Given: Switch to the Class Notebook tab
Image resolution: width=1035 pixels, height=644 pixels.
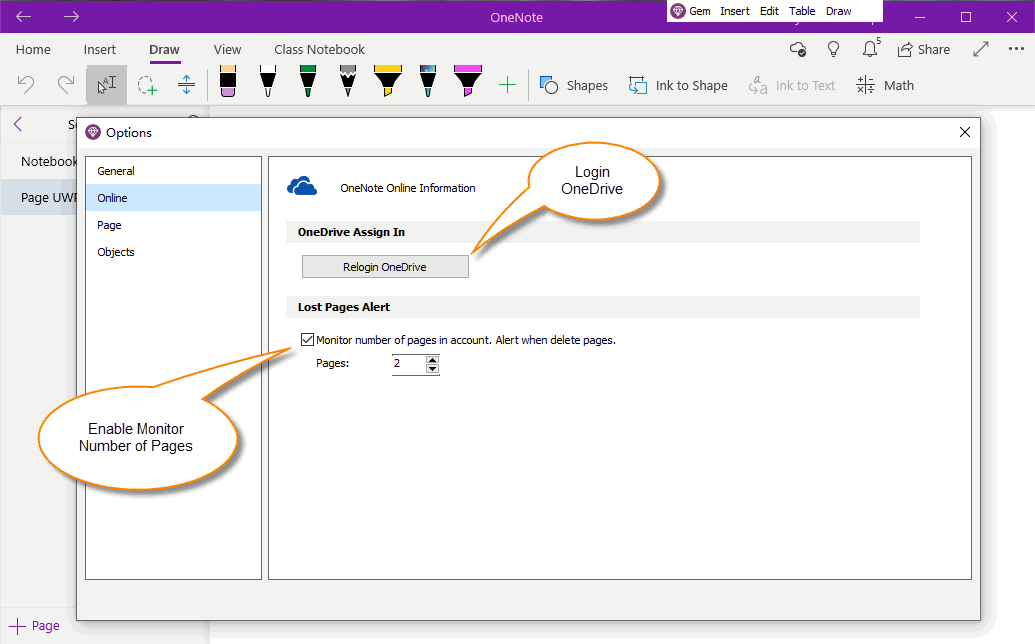Looking at the screenshot, I should tap(319, 49).
